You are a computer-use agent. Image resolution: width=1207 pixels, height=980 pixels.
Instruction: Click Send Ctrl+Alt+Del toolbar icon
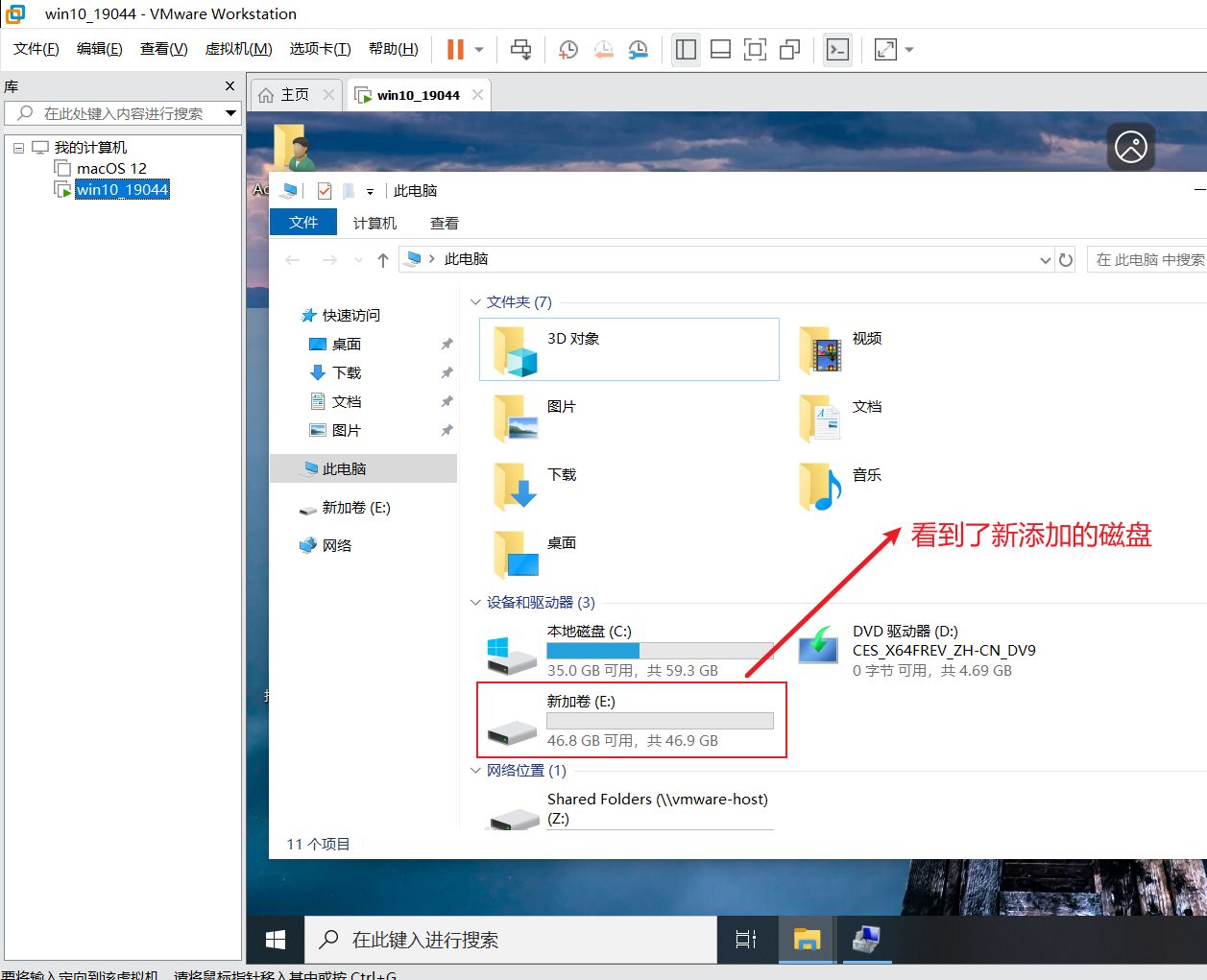pos(520,49)
